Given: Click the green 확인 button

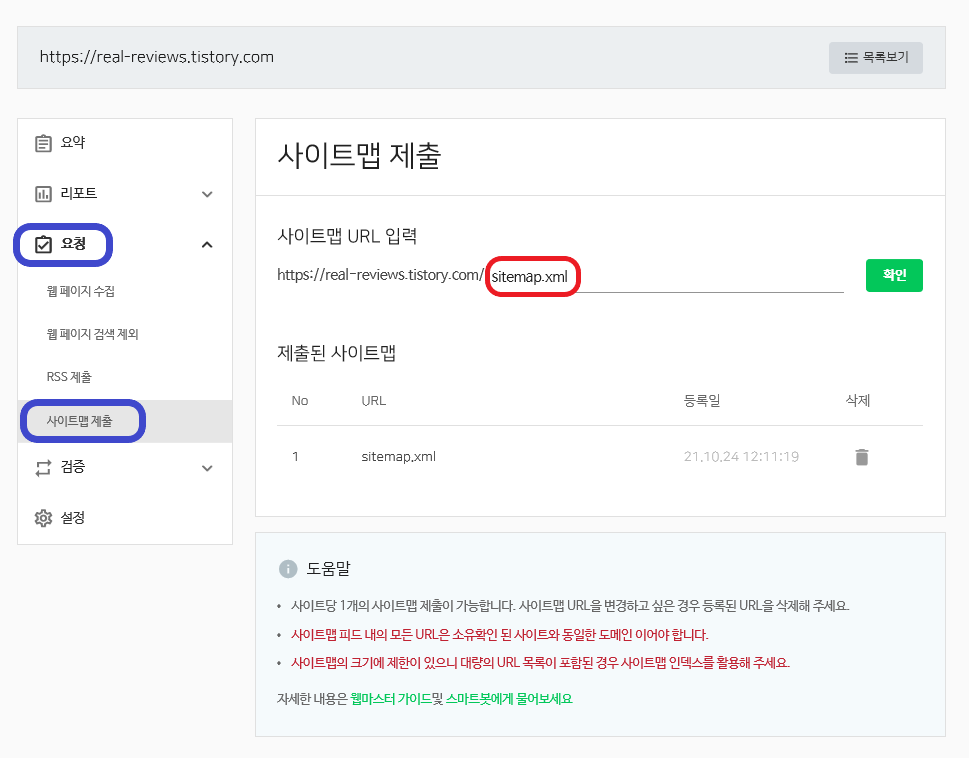Looking at the screenshot, I should [x=894, y=275].
